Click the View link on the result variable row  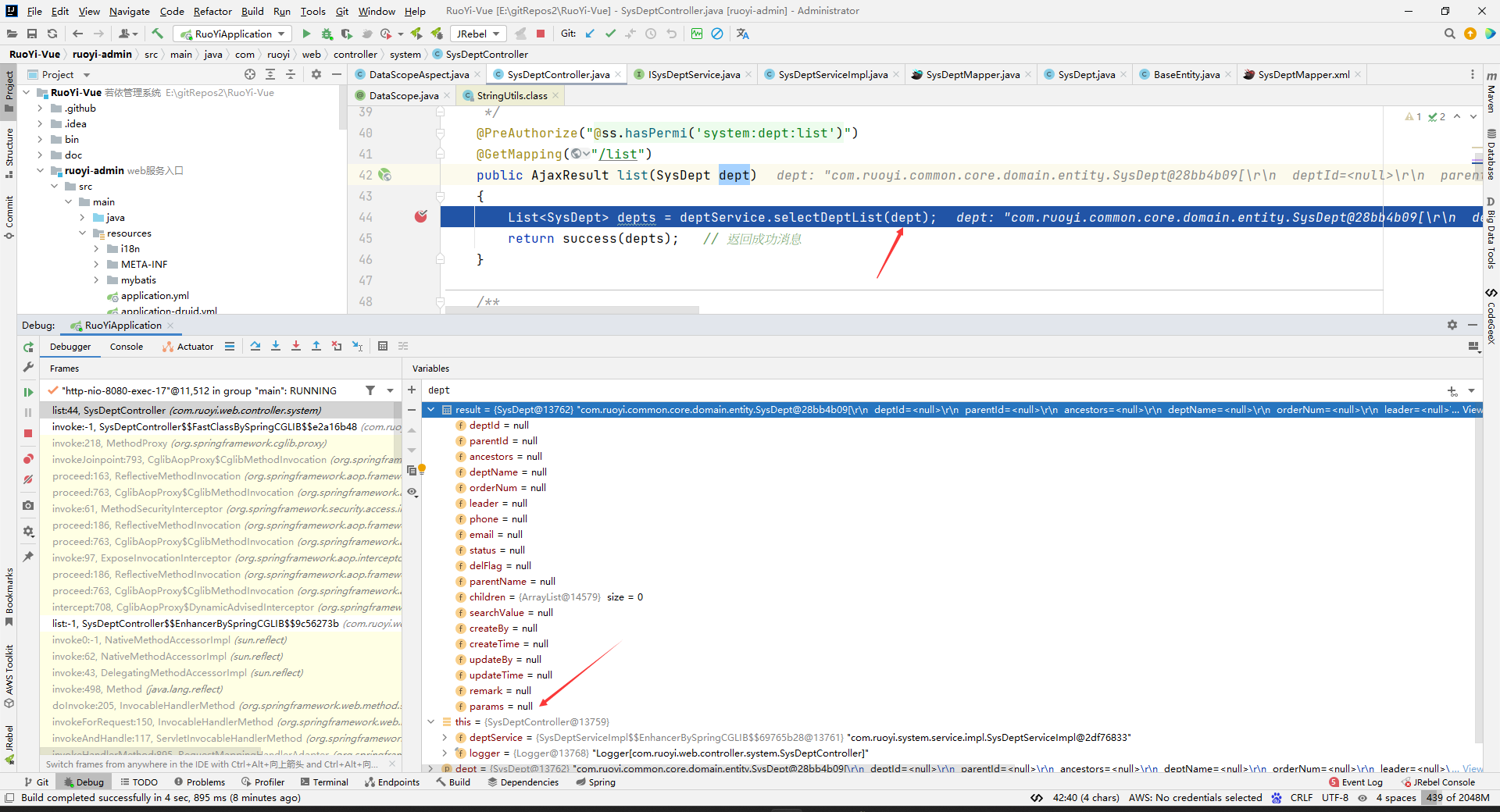[x=1472, y=410]
